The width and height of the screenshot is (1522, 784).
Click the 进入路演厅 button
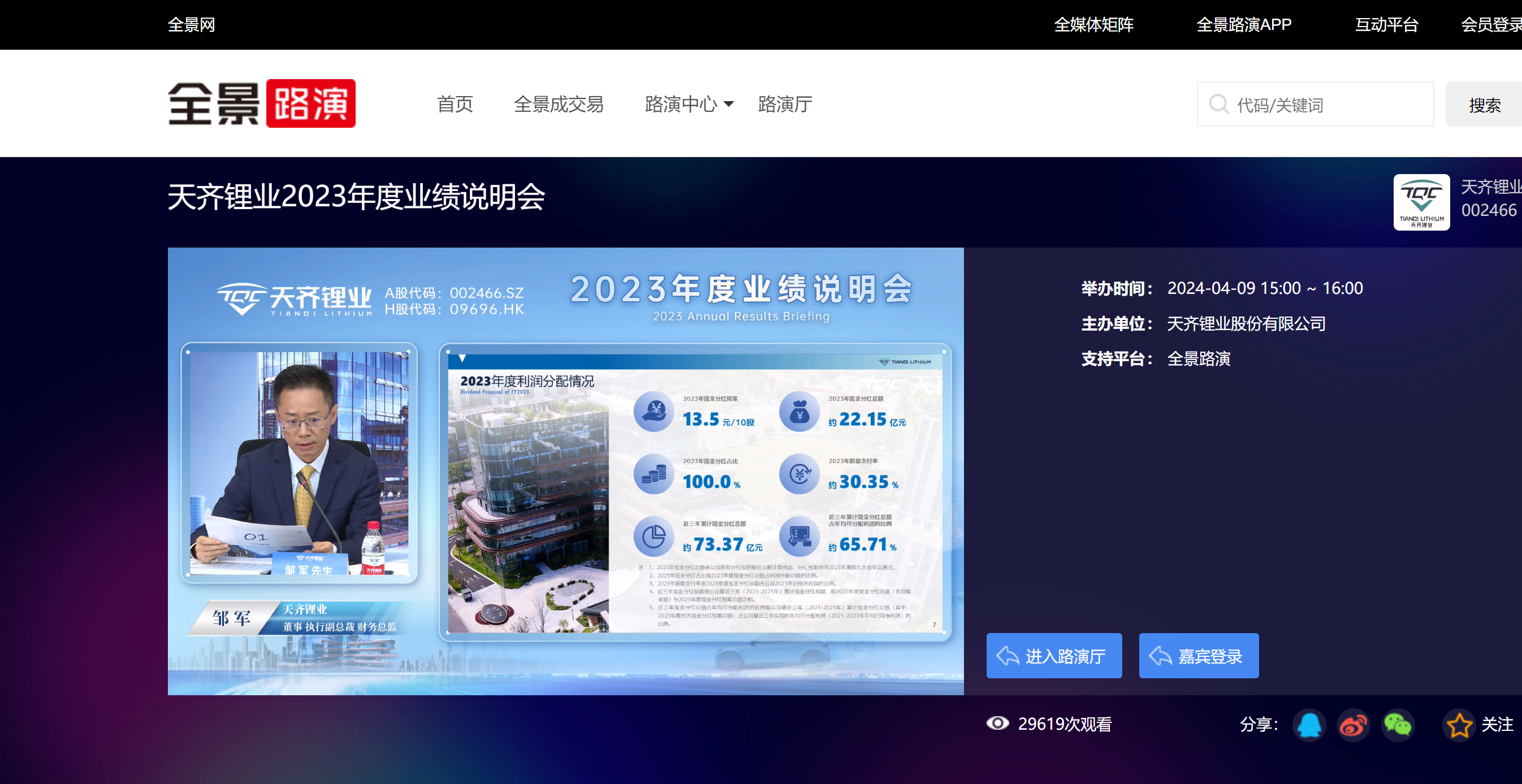pyautogui.click(x=1053, y=656)
